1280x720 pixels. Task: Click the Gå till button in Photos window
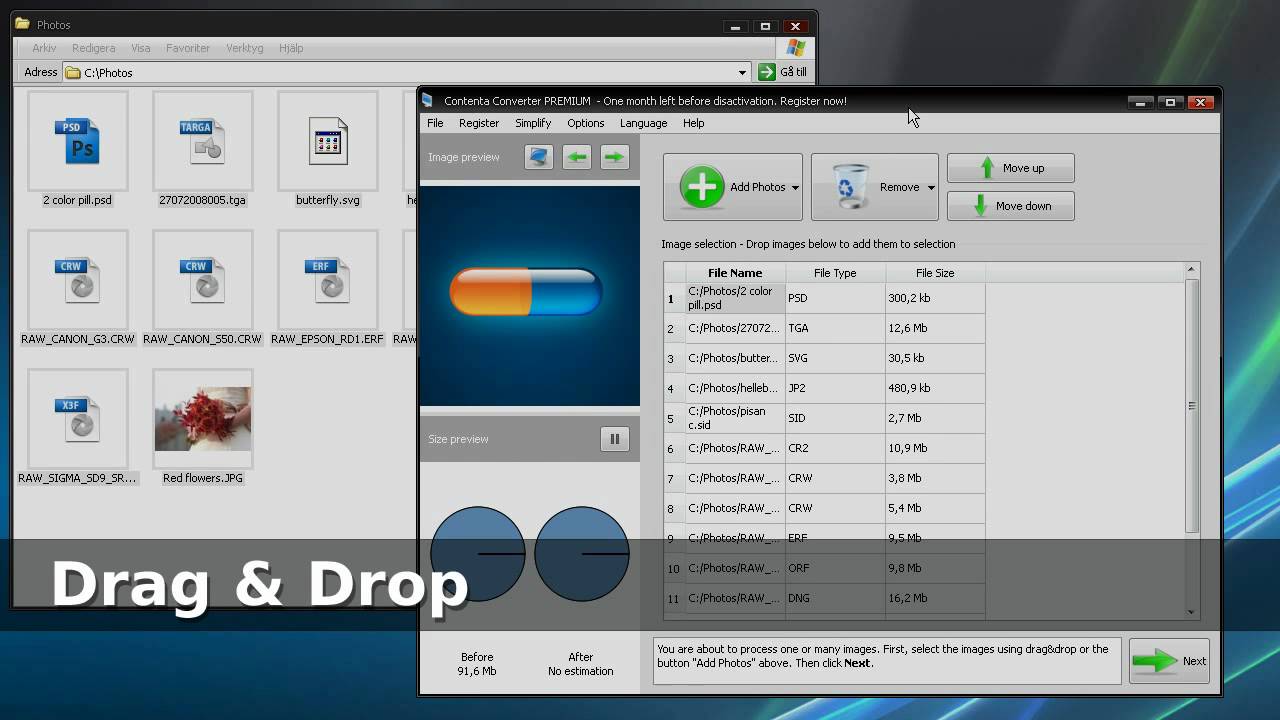tap(783, 72)
